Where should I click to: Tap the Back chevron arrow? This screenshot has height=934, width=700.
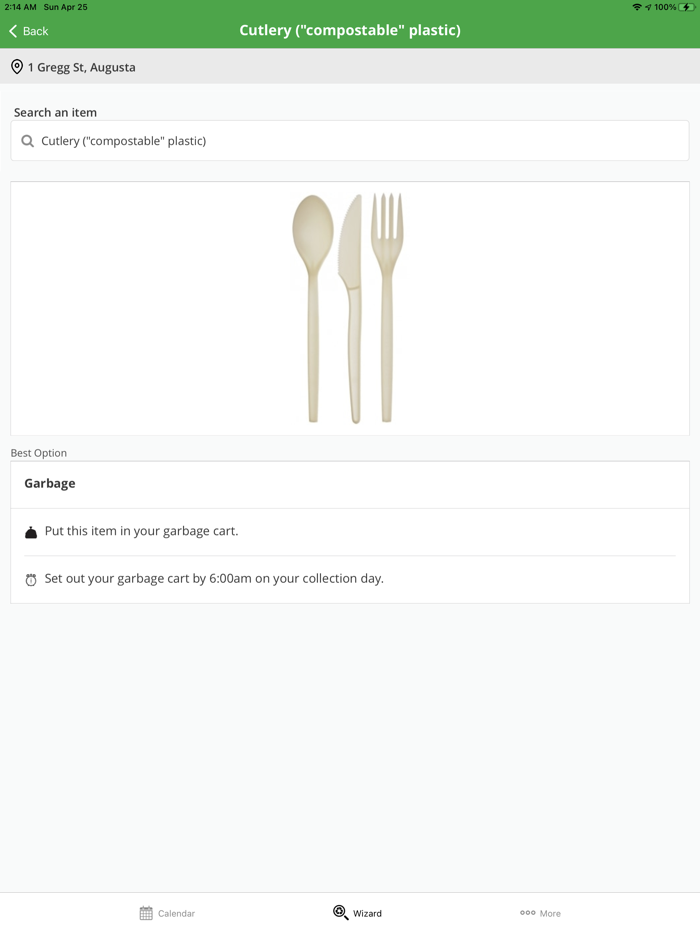(x=13, y=31)
